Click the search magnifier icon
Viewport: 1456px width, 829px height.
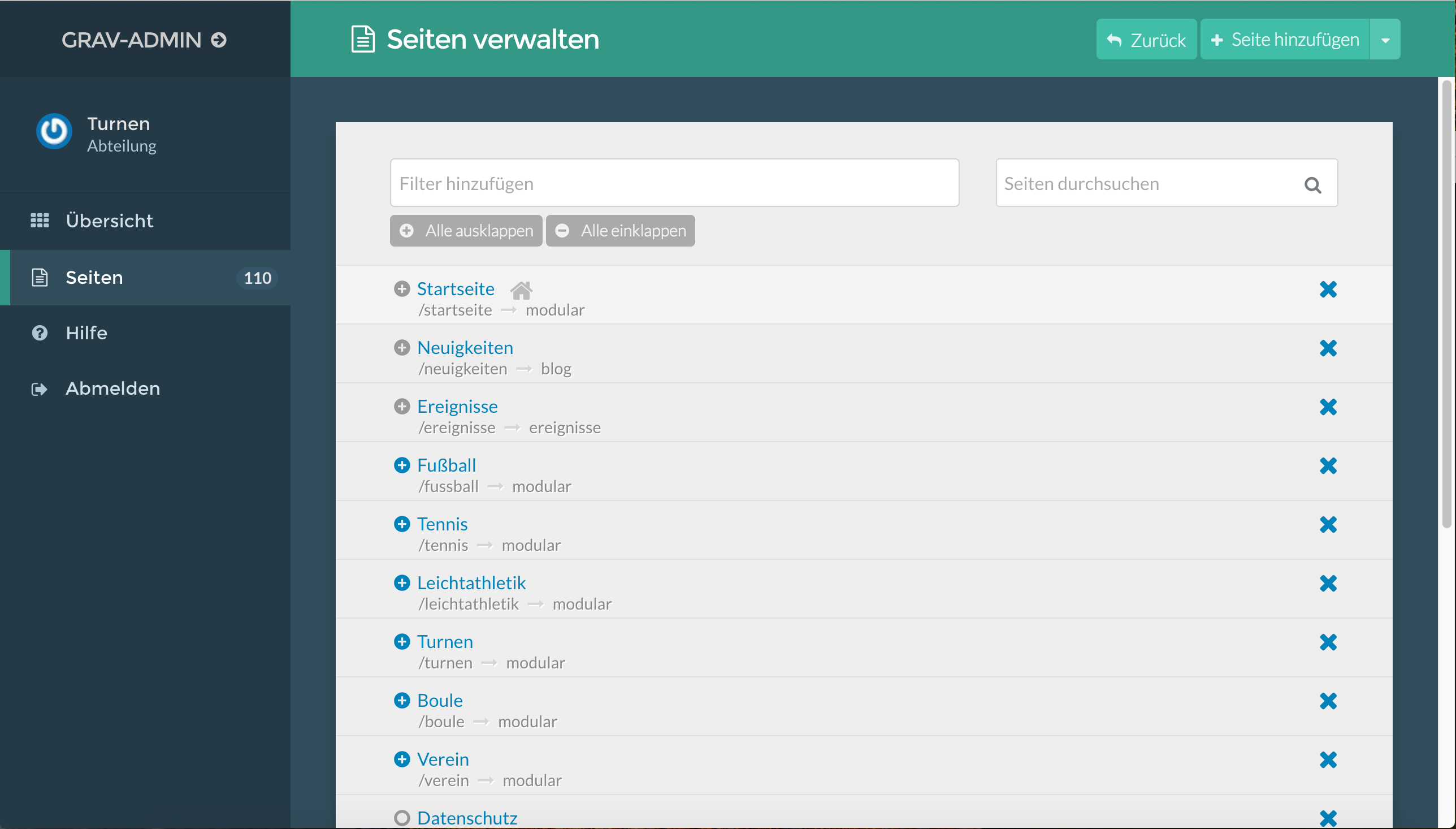point(1312,184)
